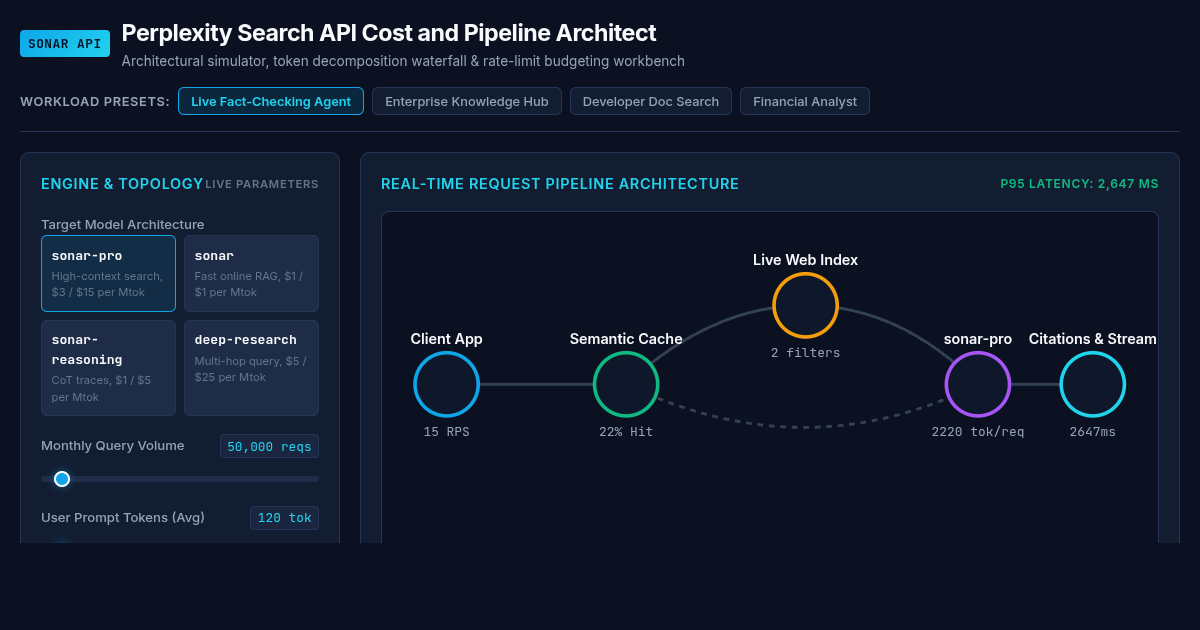Viewport: 1200px width, 630px height.
Task: Click the Client App node circle
Action: pyautogui.click(x=447, y=384)
